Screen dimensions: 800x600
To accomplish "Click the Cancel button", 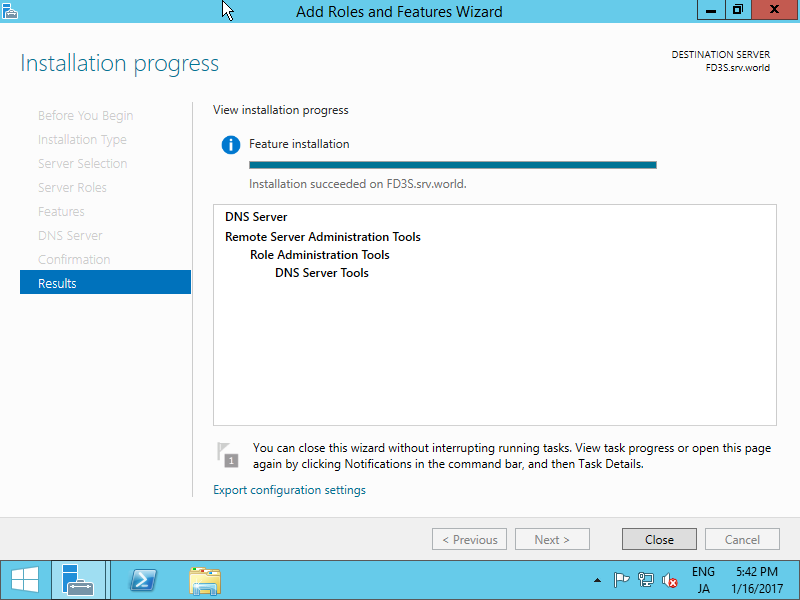I will pos(742,539).
